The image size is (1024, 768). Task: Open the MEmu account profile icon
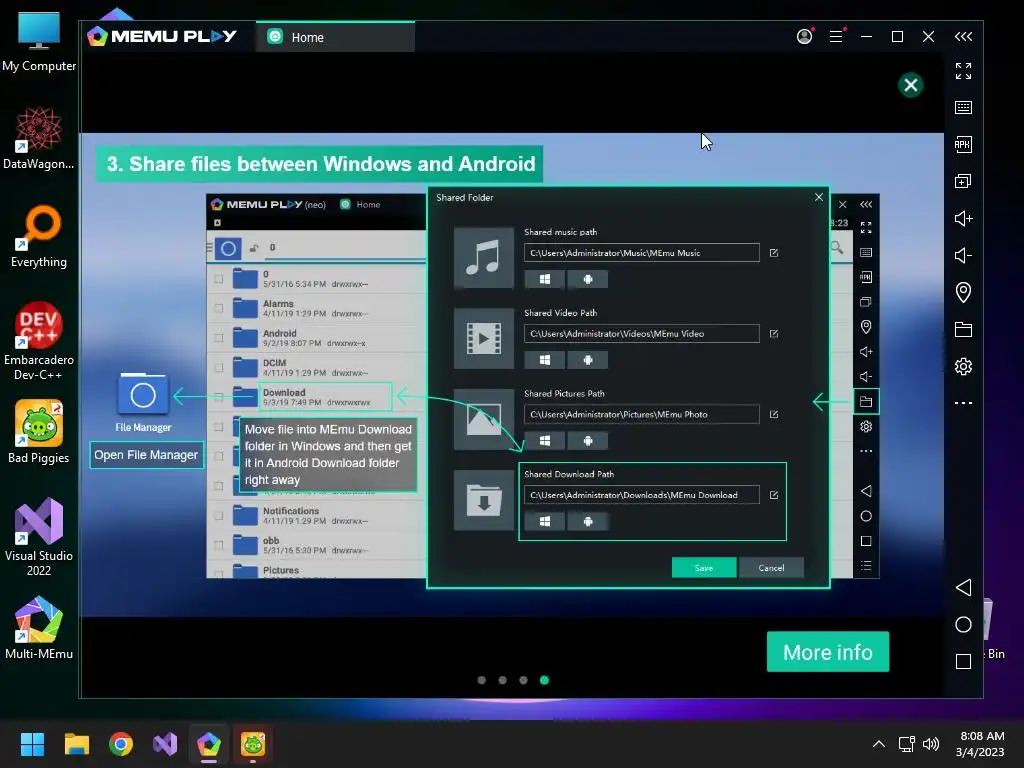click(x=805, y=37)
